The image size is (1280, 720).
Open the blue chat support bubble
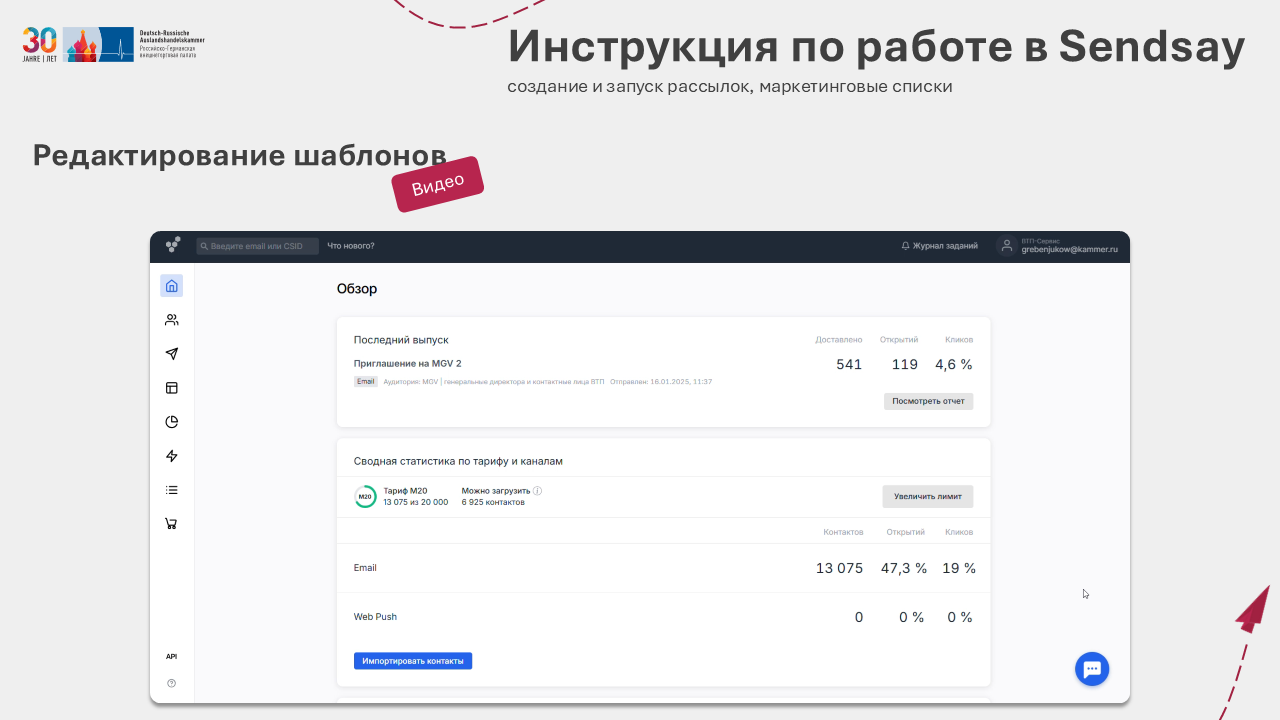pos(1092,669)
